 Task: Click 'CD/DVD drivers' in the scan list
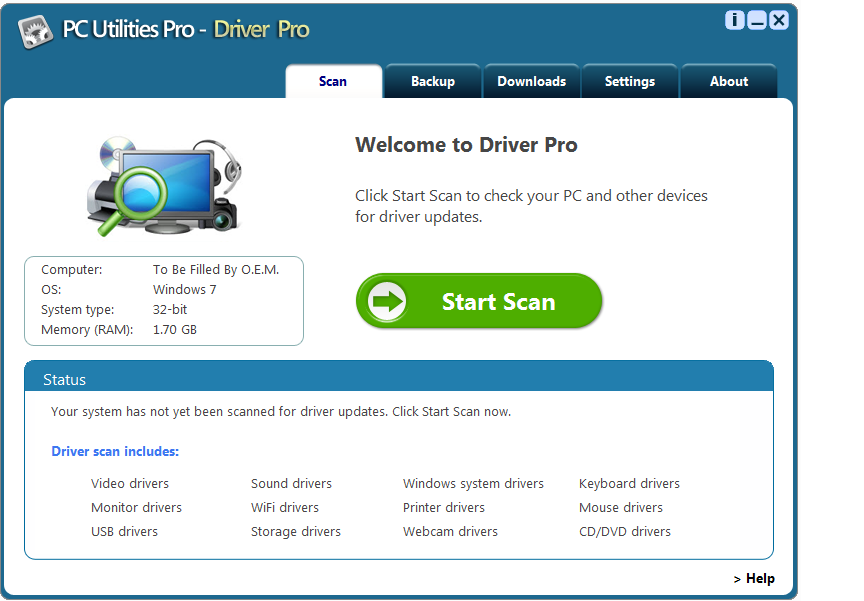[625, 532]
